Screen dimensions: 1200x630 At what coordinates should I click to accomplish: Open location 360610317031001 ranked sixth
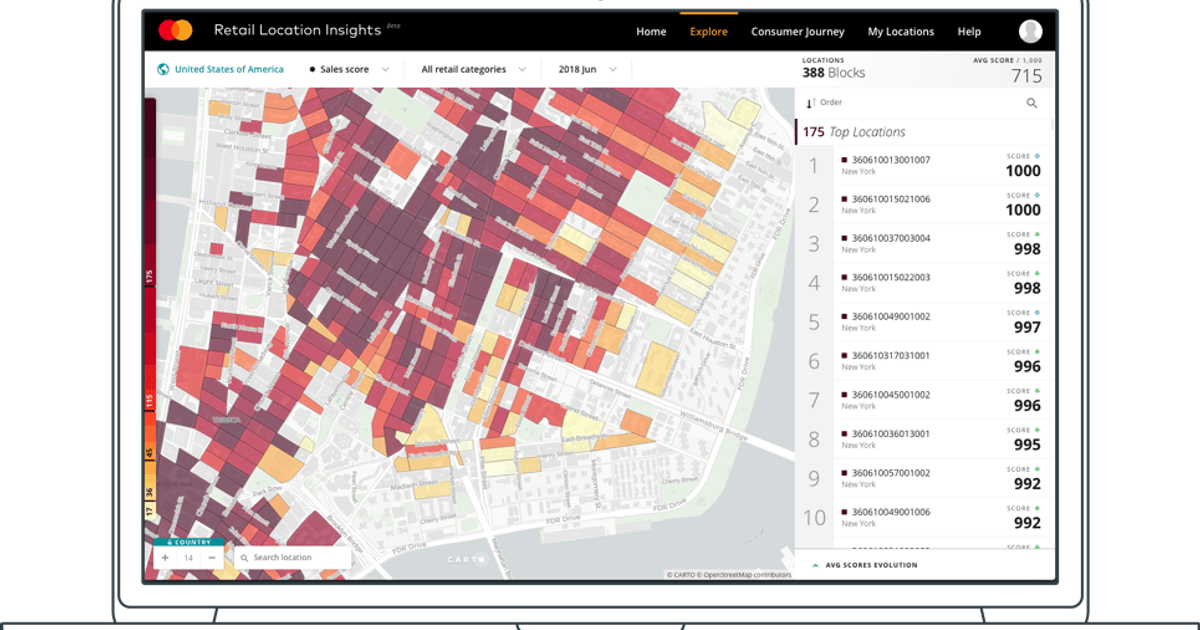click(x=925, y=361)
